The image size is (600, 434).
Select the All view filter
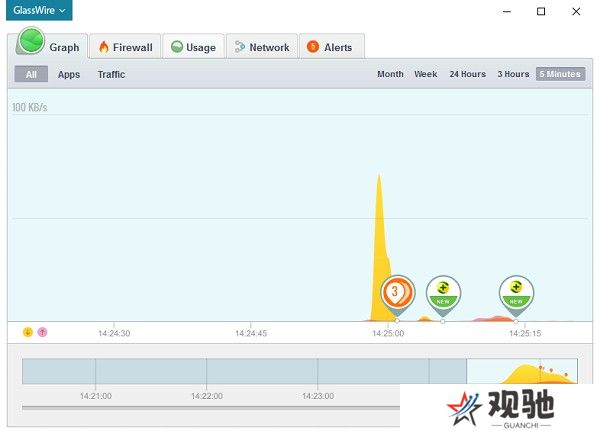(31, 74)
